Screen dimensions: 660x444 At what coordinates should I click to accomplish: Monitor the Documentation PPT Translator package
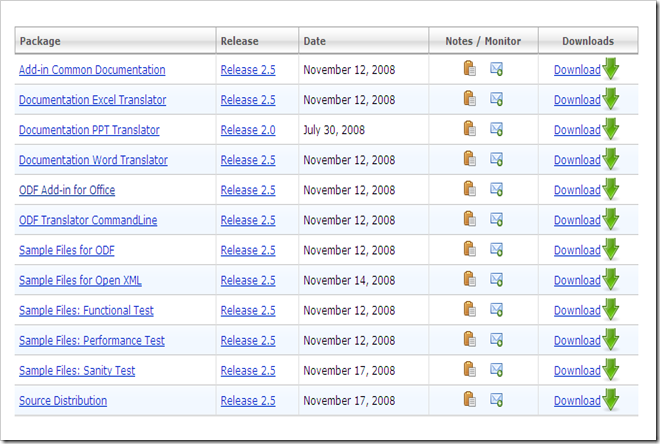click(496, 129)
